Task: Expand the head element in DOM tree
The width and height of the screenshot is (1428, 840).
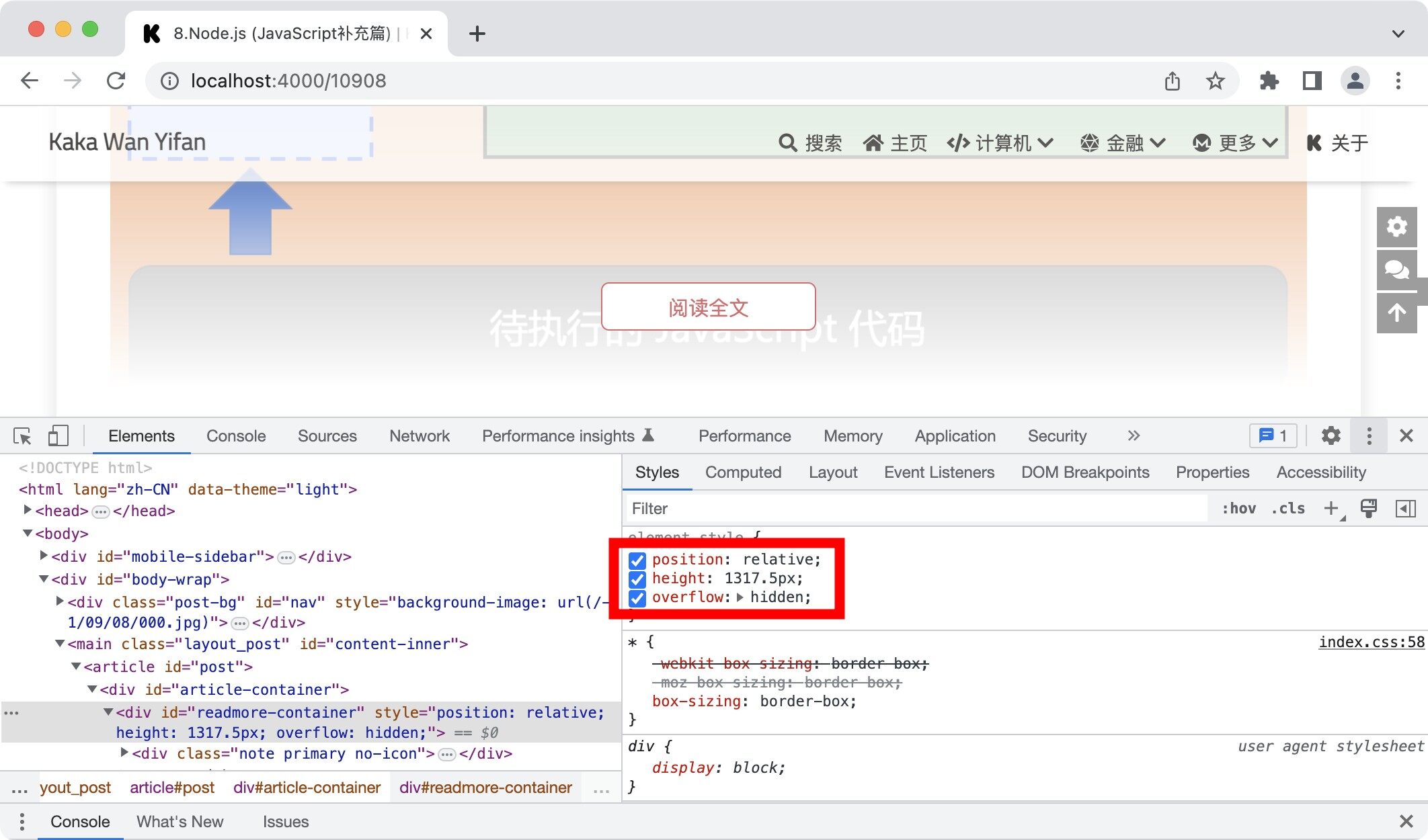Action: (x=27, y=510)
